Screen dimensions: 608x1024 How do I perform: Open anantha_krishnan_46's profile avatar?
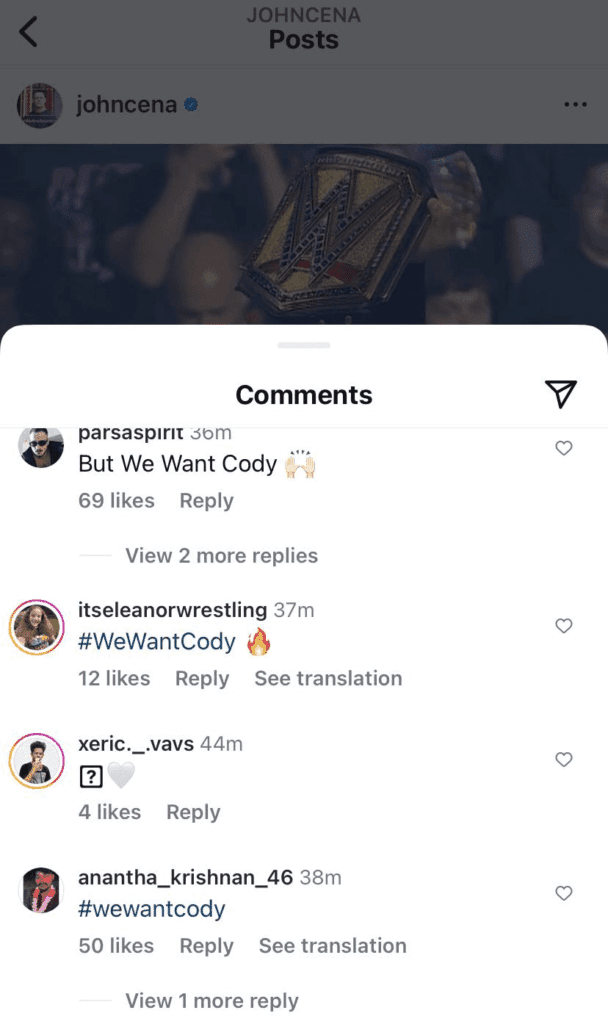point(41,891)
